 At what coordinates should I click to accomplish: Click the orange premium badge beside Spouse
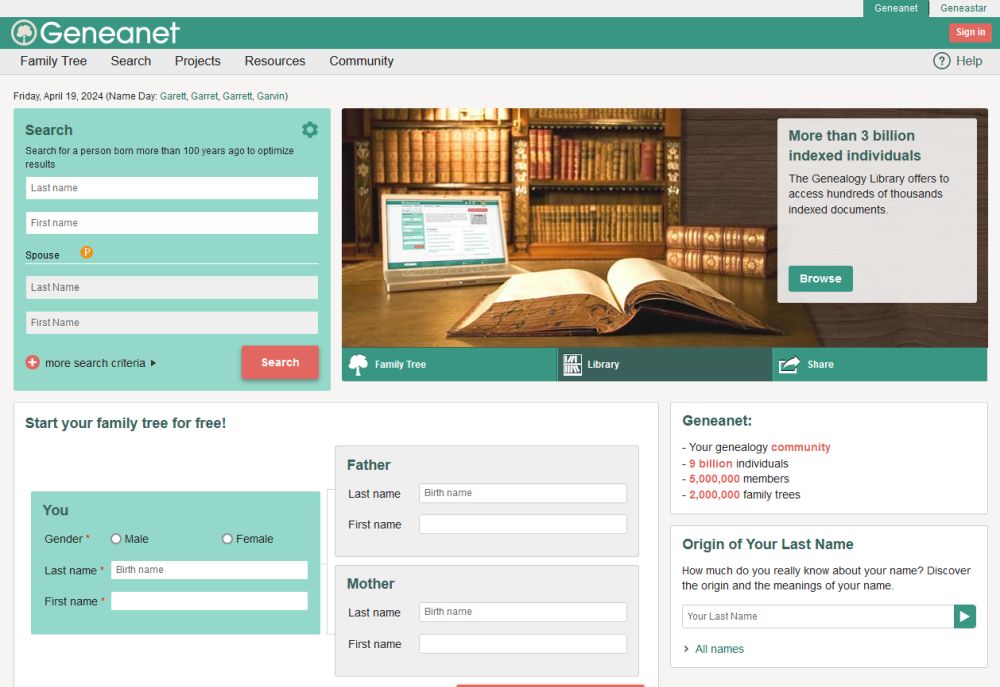tap(87, 253)
